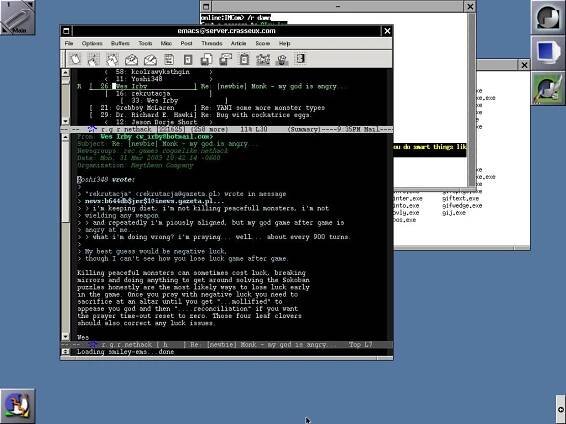Click summary pane scrollbar up arrow
Viewport: 566px width, 424px height.
coord(65,72)
